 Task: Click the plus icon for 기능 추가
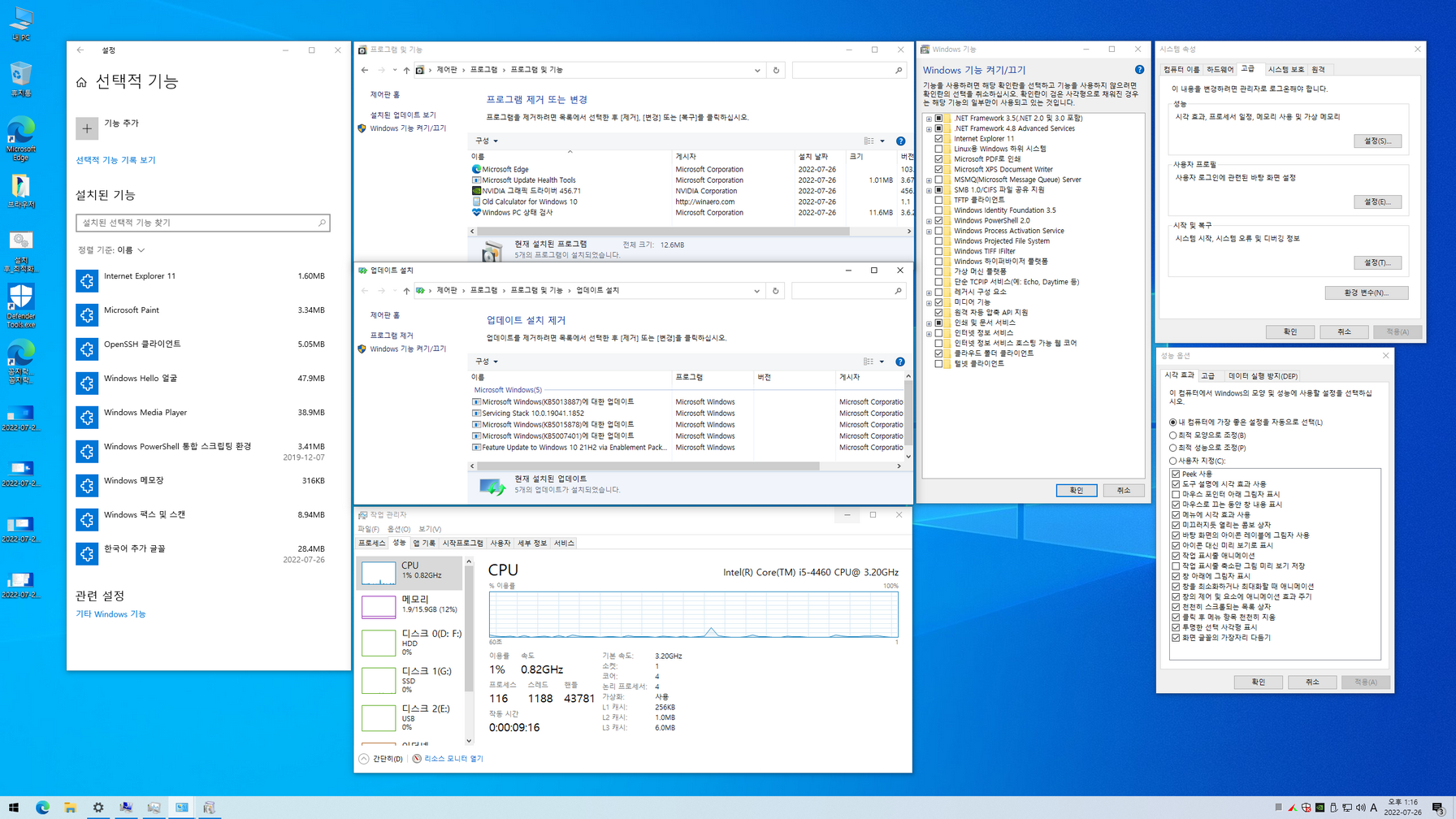87,128
